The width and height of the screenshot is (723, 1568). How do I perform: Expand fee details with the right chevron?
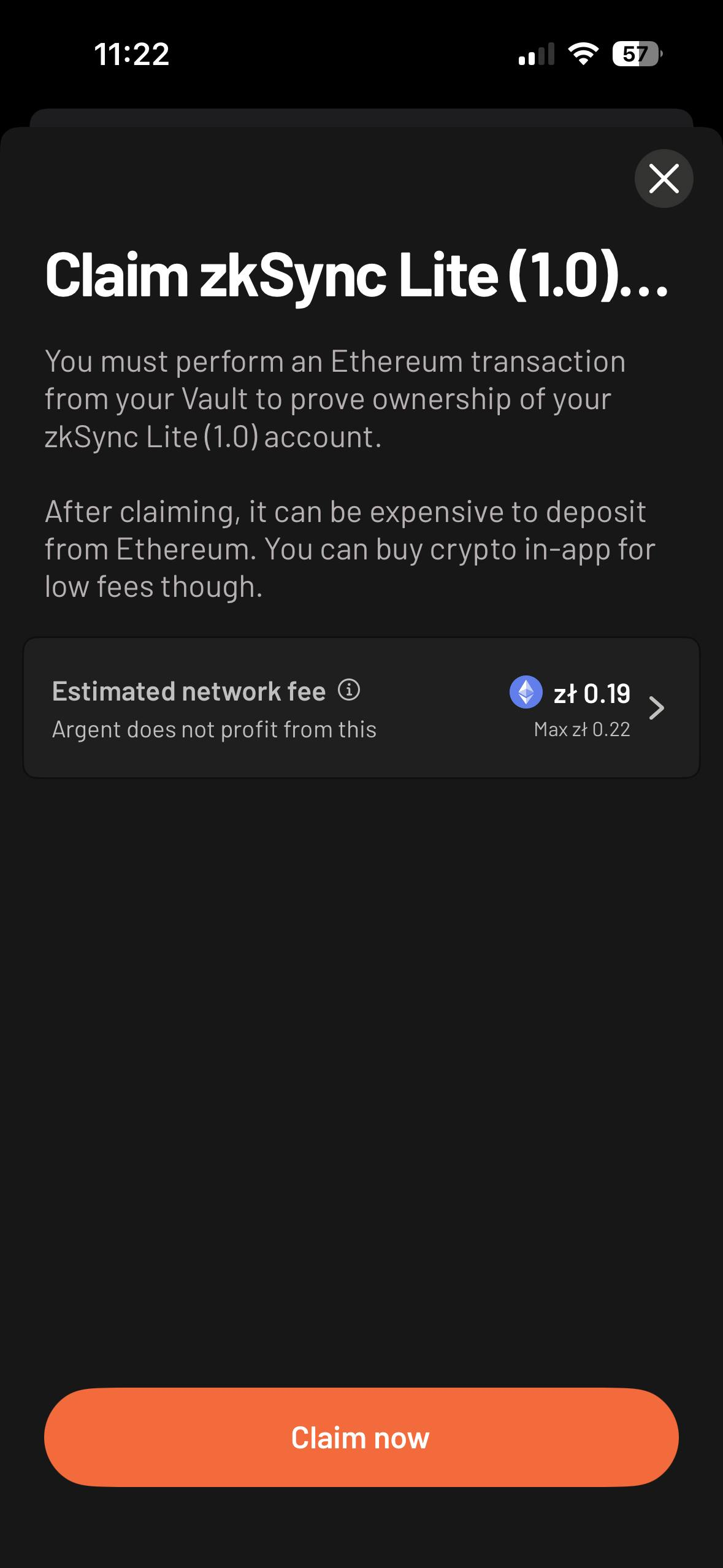tap(657, 708)
